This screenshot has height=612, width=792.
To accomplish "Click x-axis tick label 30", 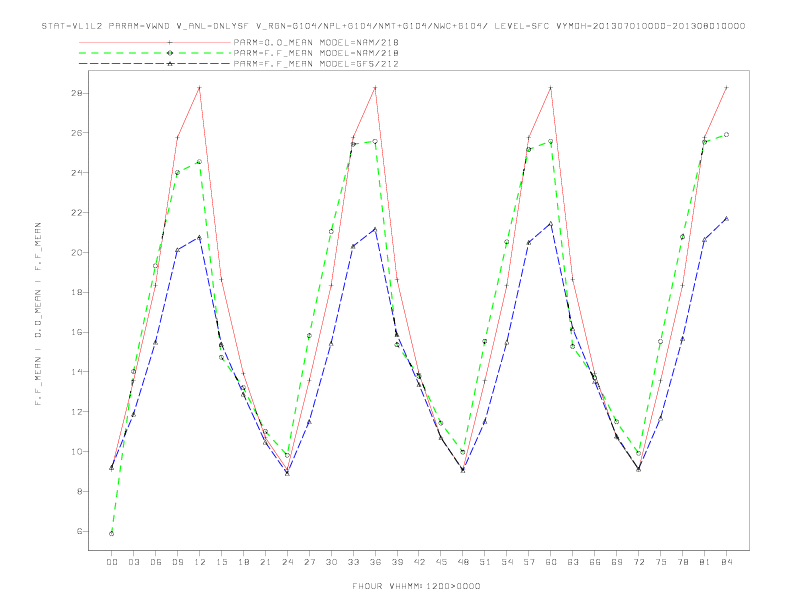I will pos(331,562).
